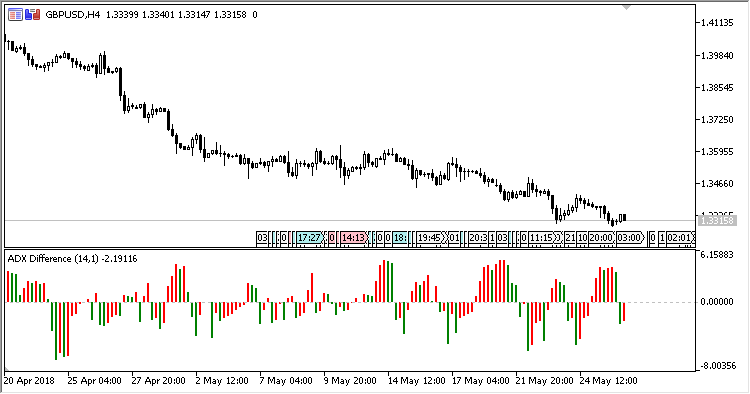Viewport: 750px width, 394px height.
Task: Select the 17:27 blue event label
Action: coord(309,238)
